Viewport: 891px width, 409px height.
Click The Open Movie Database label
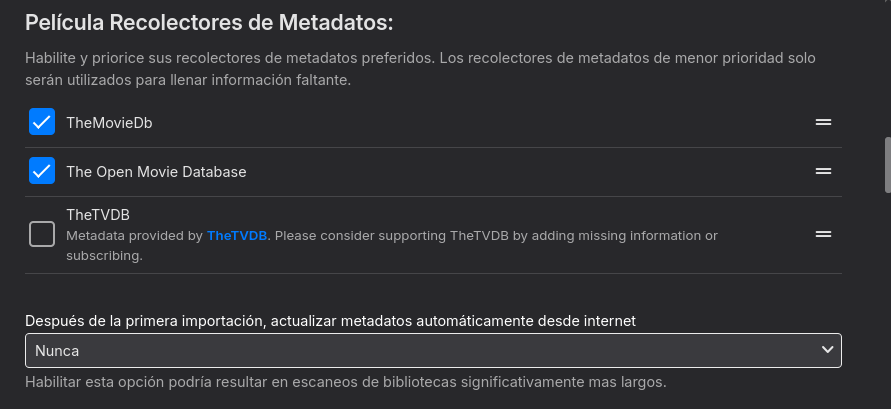tap(156, 172)
